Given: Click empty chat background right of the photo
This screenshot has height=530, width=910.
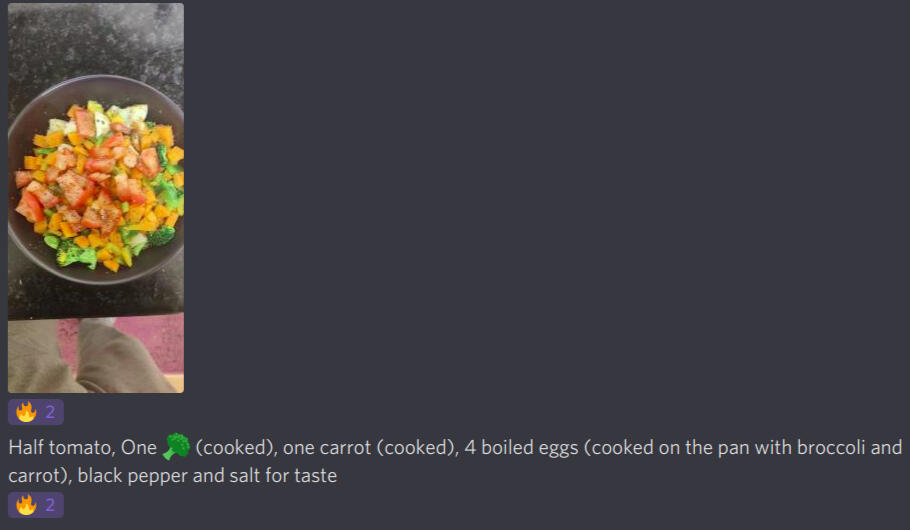Looking at the screenshot, I should click(x=550, y=200).
